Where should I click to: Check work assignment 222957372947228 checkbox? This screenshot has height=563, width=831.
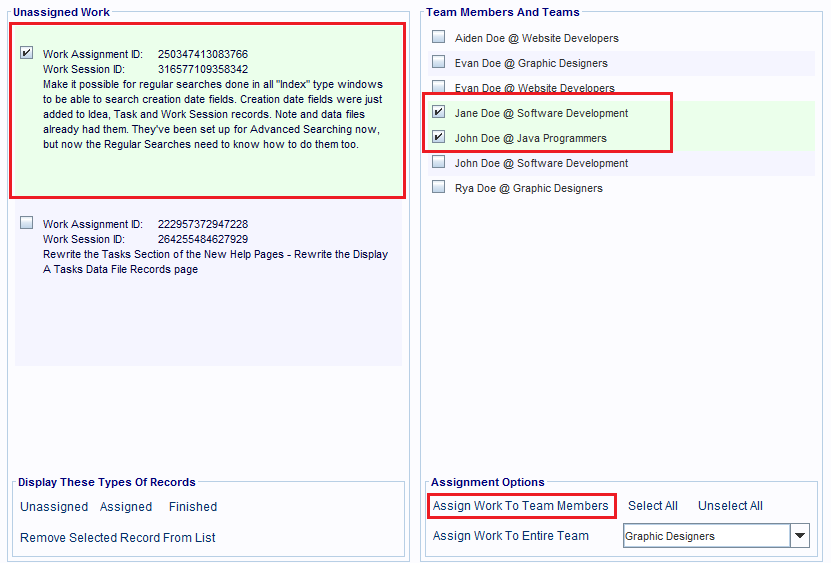26,223
